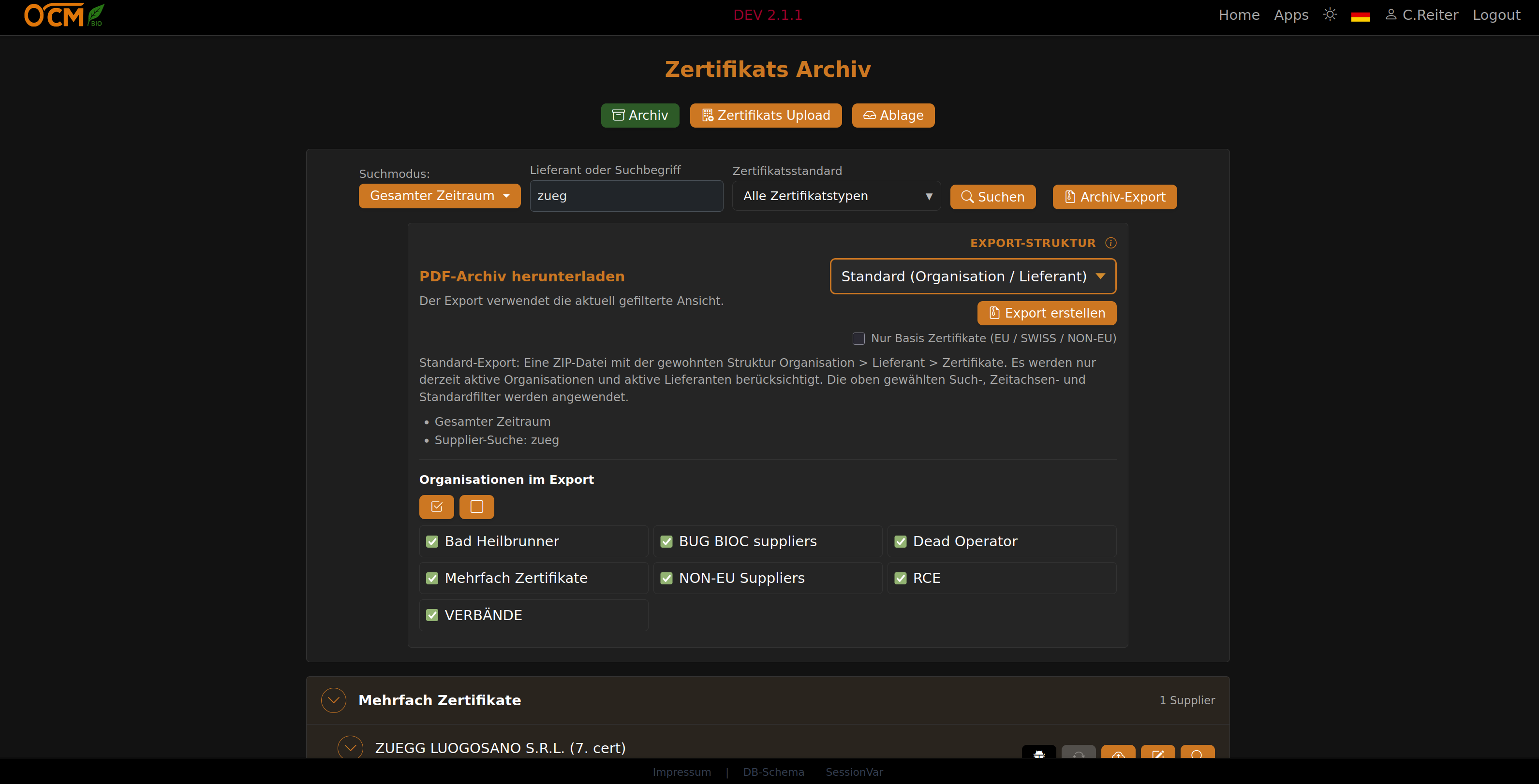Click the greyed refresh icon in ZUEGG row
Image resolution: width=1539 pixels, height=784 pixels.
tap(1079, 753)
